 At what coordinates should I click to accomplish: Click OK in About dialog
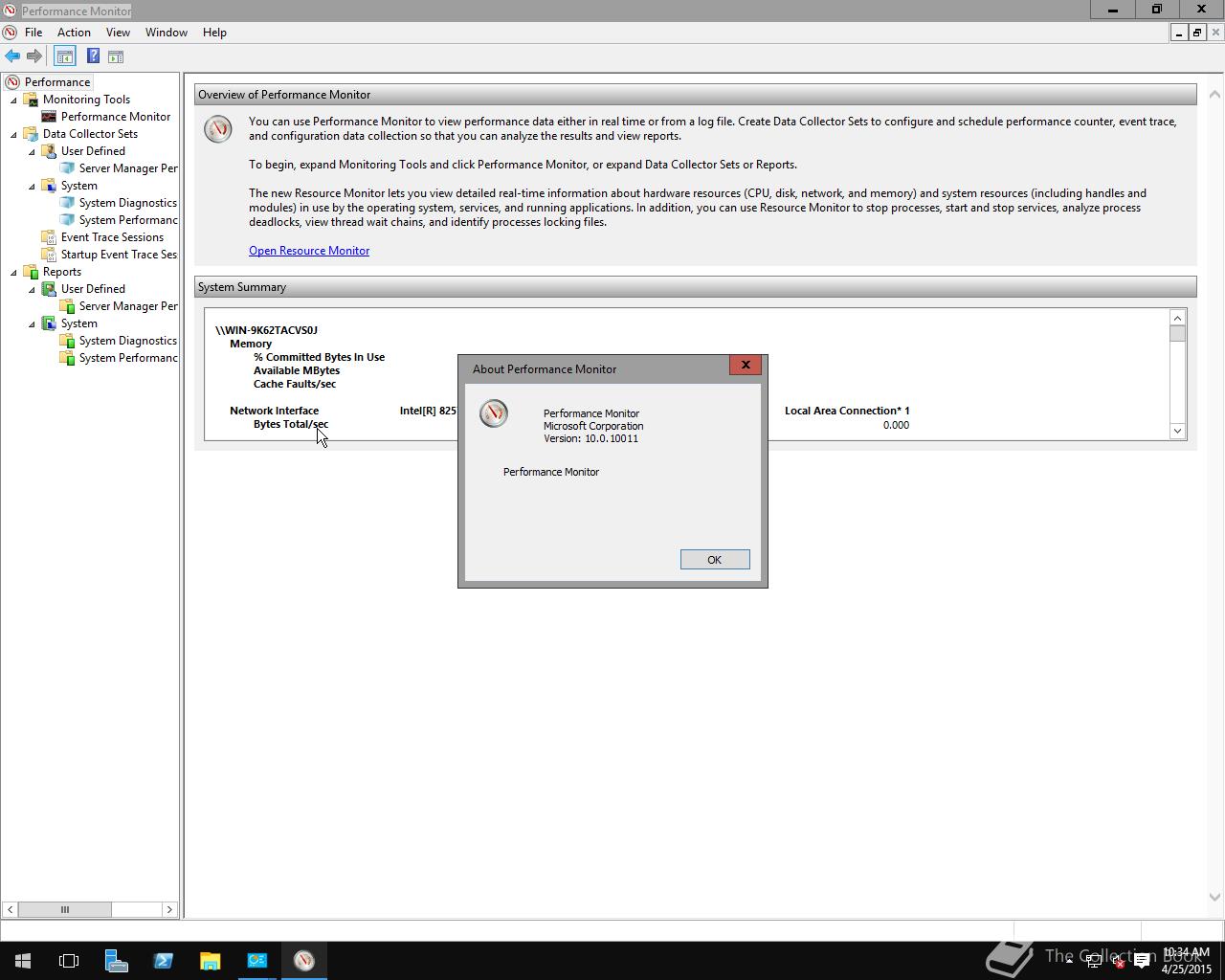click(715, 560)
